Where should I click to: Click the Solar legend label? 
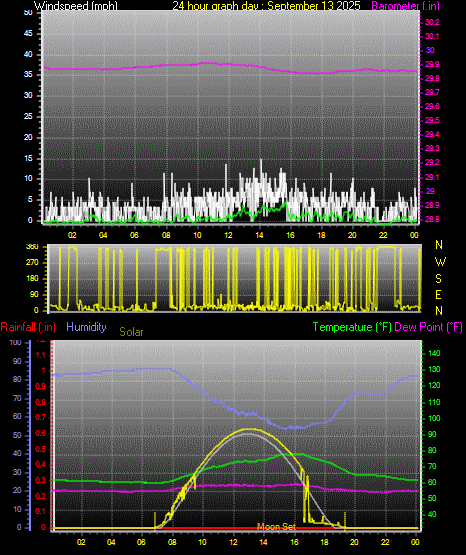coord(131,332)
